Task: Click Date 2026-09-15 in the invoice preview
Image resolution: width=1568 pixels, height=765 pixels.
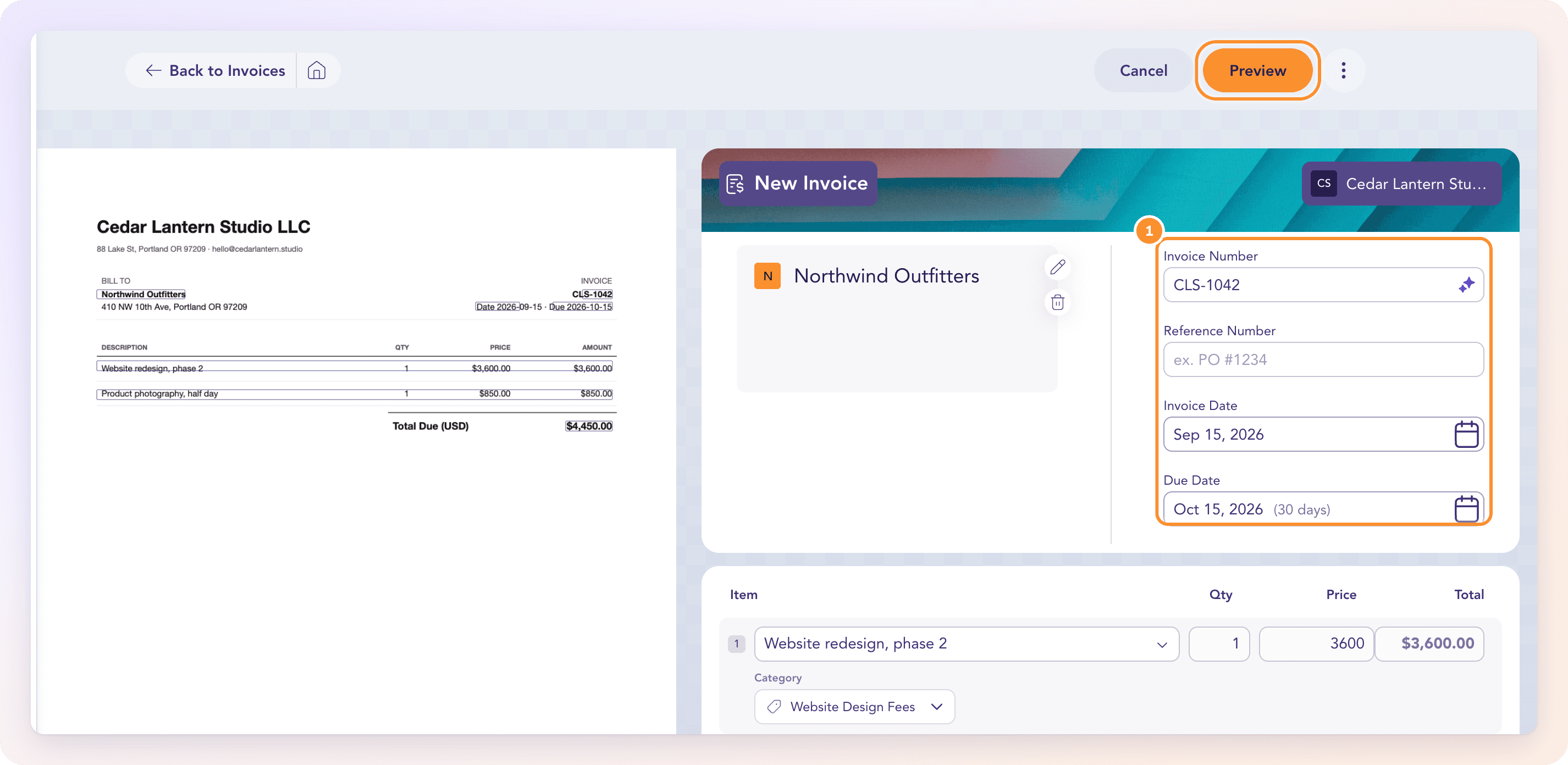Action: (x=508, y=307)
